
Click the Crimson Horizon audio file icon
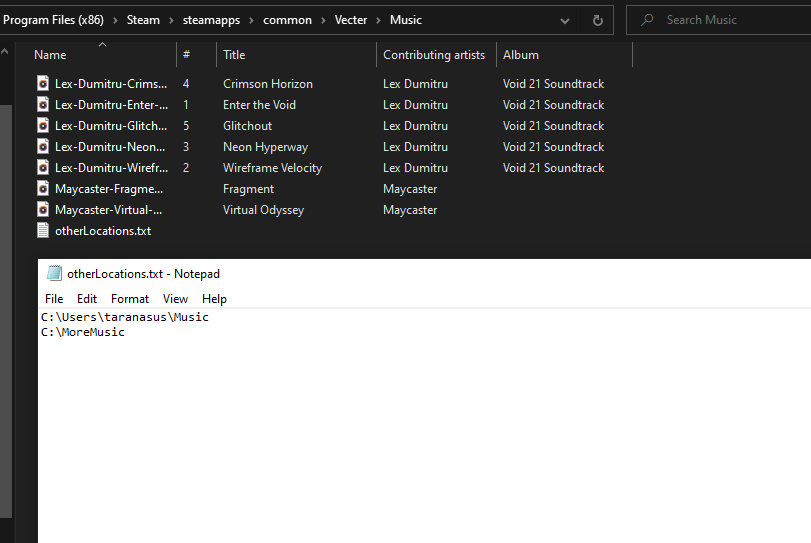point(43,84)
